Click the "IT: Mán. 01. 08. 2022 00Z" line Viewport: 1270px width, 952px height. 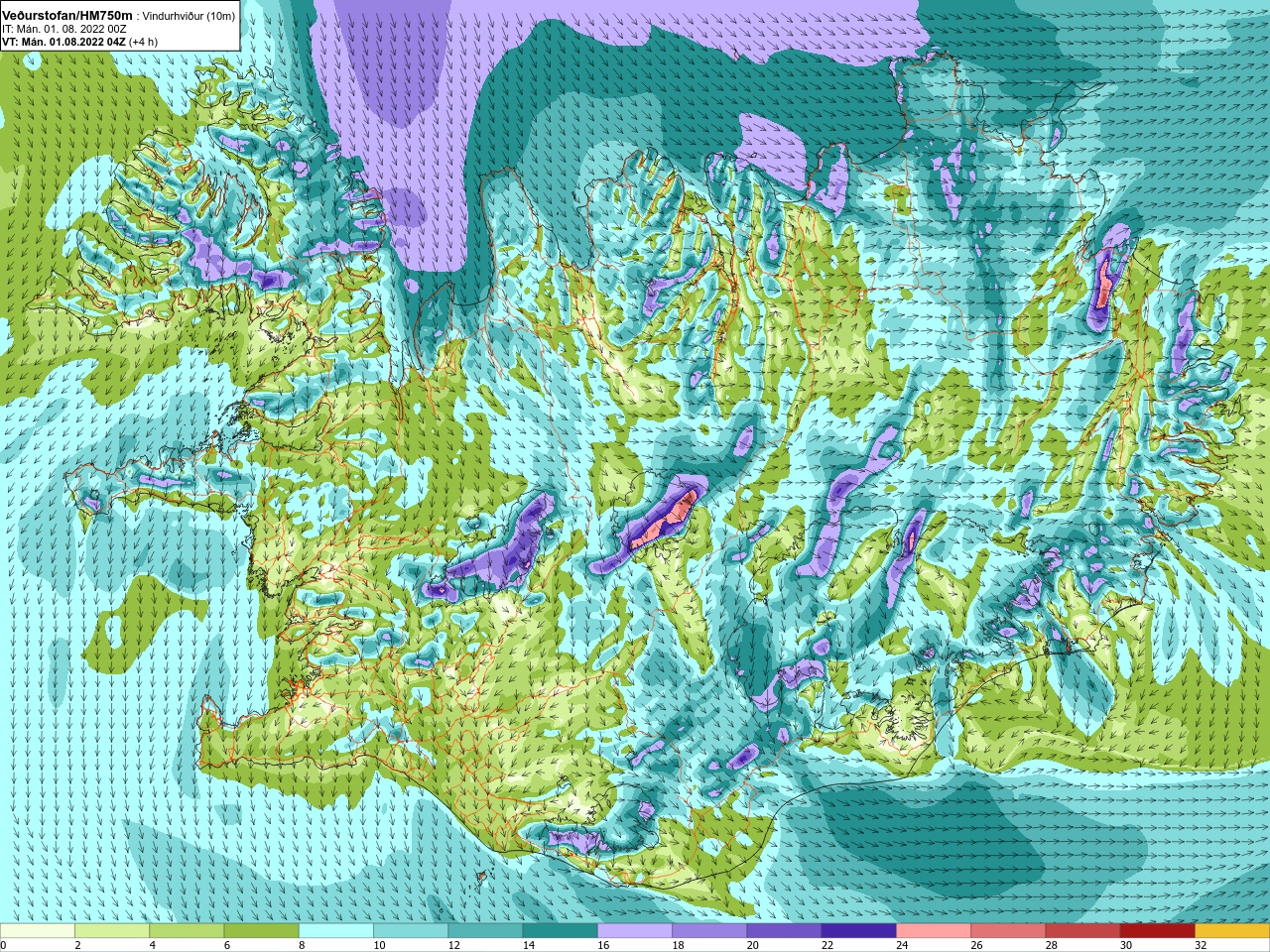[64, 30]
